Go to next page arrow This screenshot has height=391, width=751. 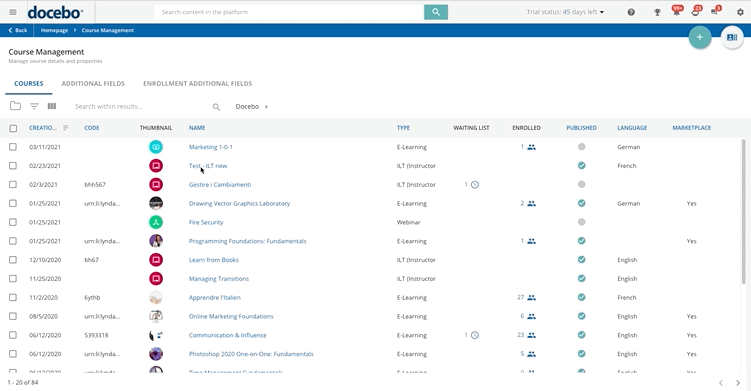pyautogui.click(x=738, y=382)
